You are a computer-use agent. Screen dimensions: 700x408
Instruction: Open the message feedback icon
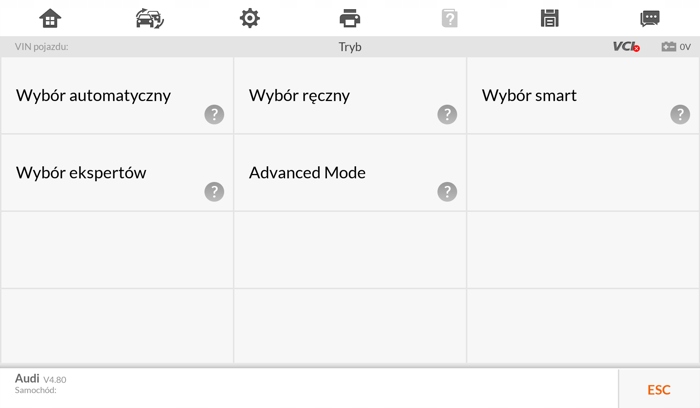(650, 18)
